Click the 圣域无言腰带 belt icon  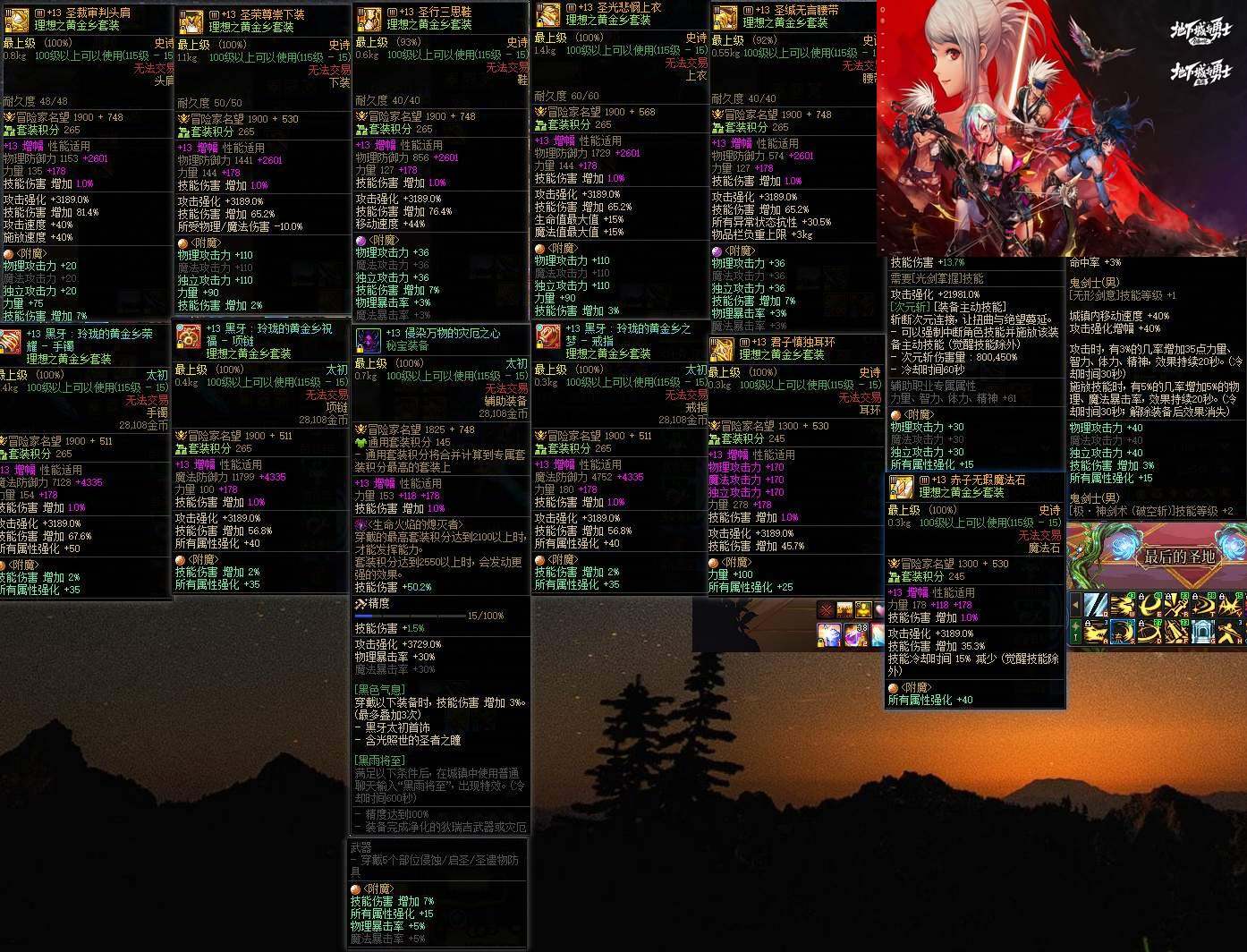pyautogui.click(x=725, y=17)
